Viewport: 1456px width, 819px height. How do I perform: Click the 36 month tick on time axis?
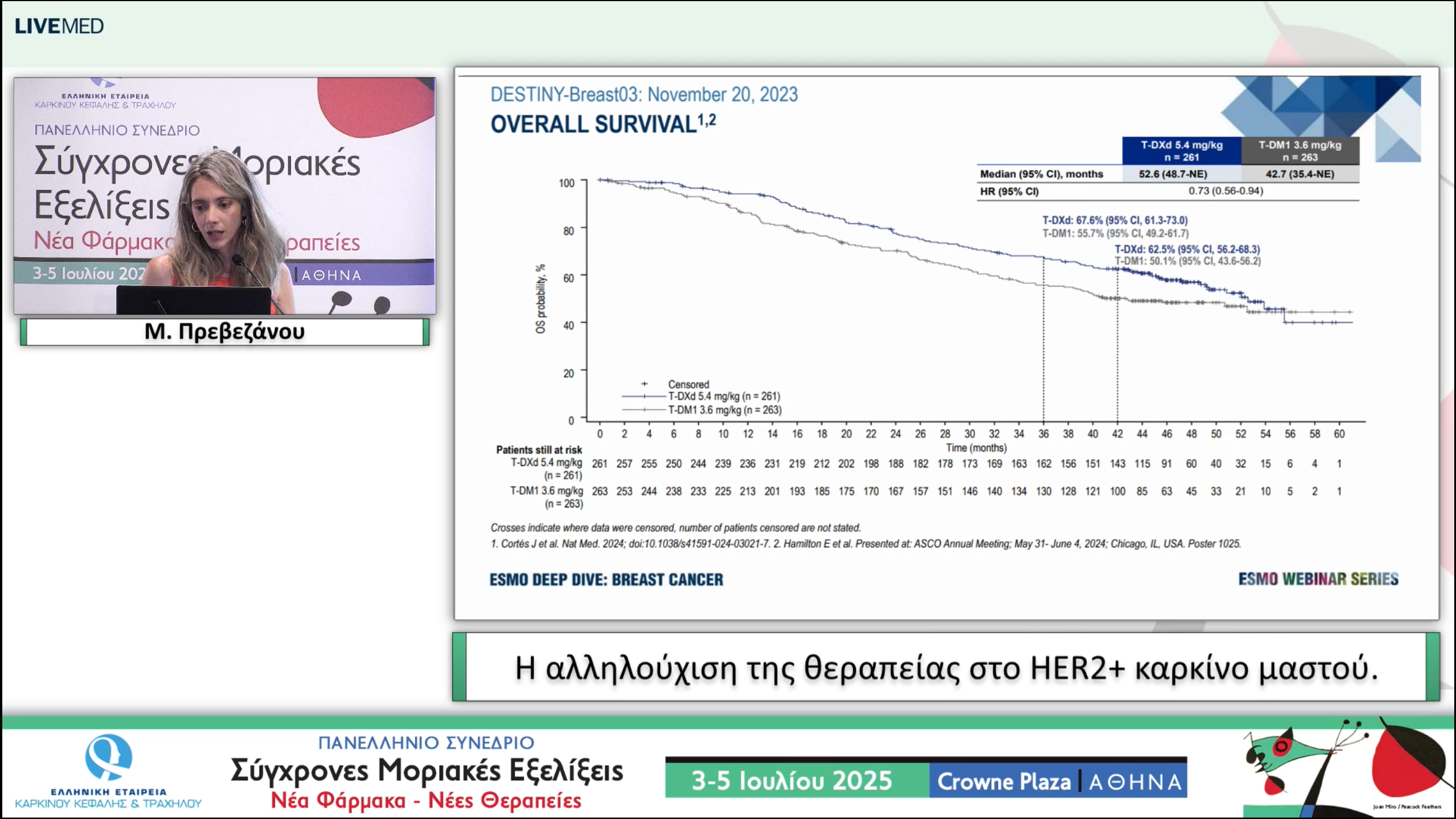[1043, 434]
